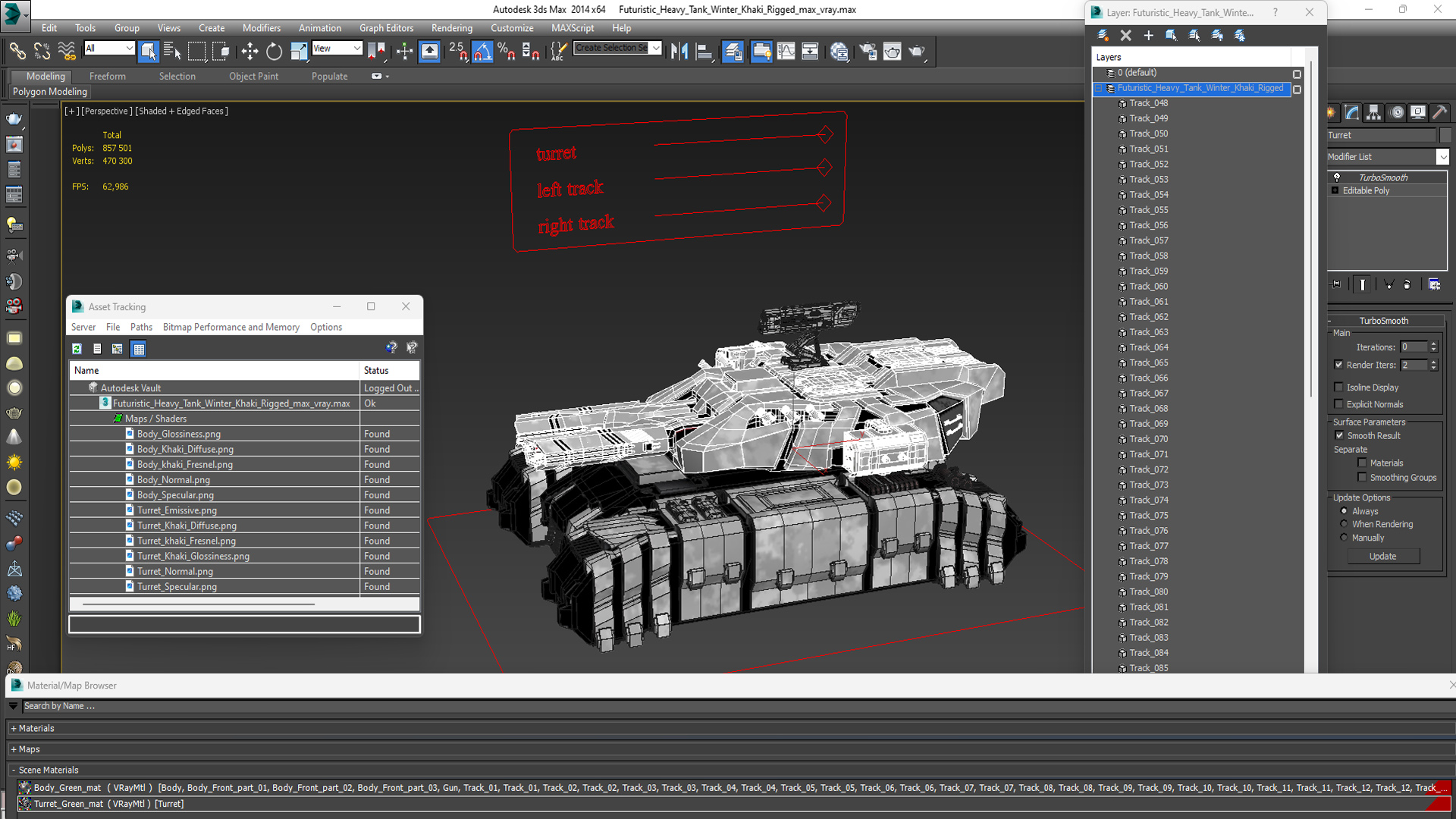Screen dimensions: 1456x819
Task: Toggle the Angle Snap icon
Action: (482, 52)
